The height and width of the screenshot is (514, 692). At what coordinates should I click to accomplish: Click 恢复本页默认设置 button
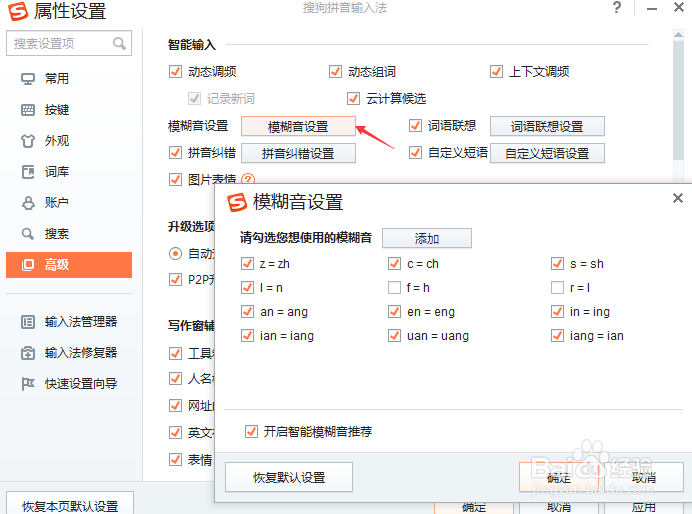click(70, 504)
